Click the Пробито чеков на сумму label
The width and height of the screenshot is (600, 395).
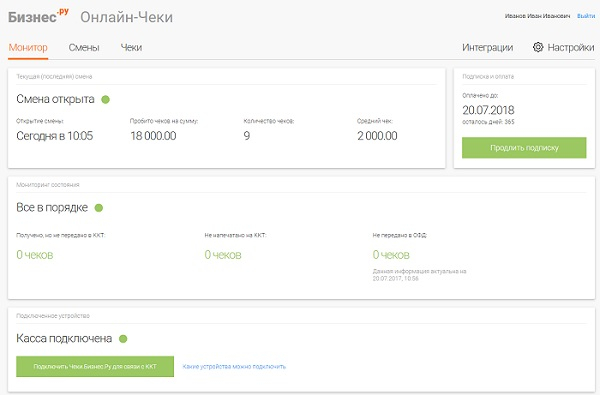(x=164, y=121)
